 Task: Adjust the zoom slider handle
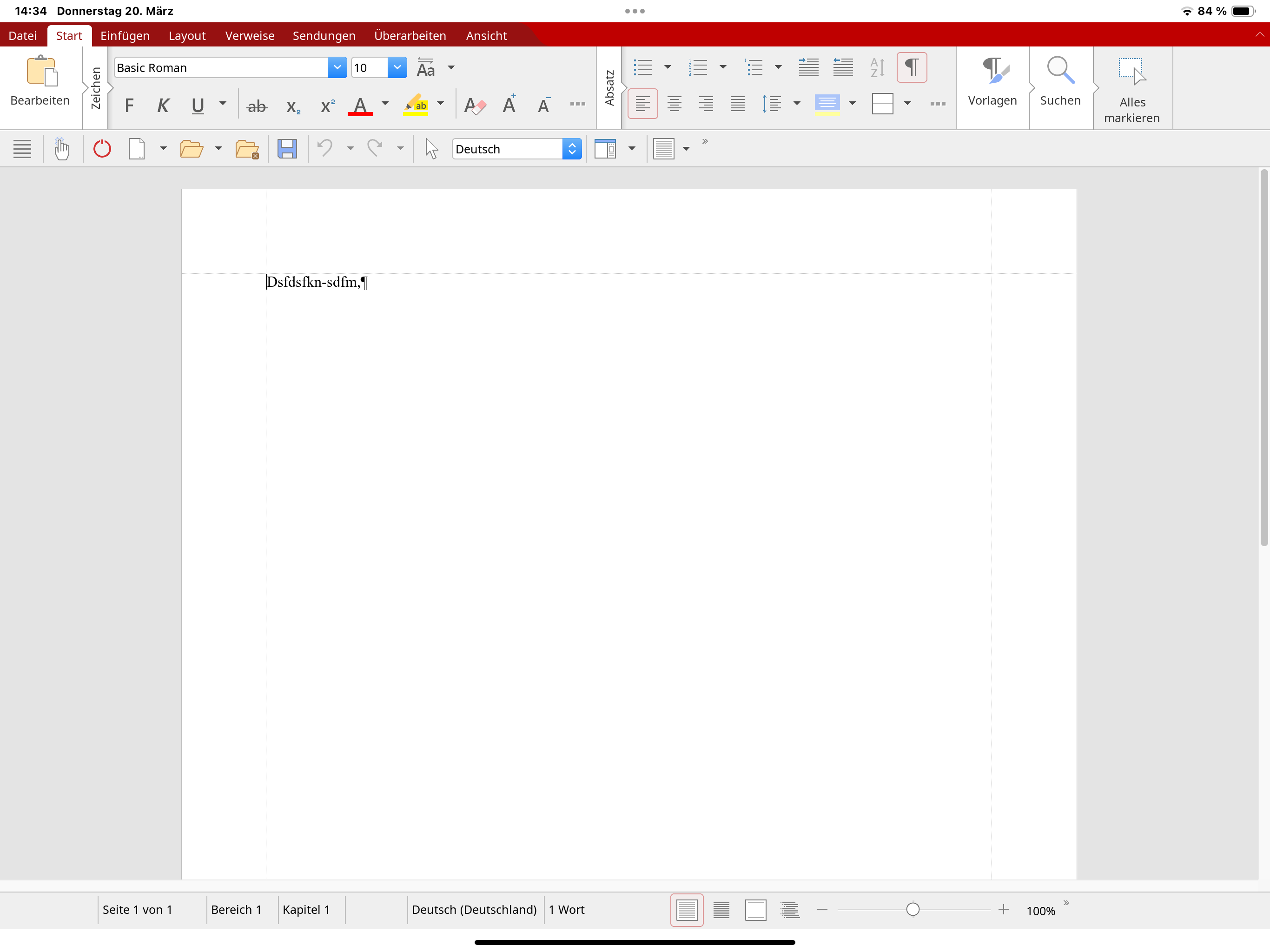[x=913, y=909]
